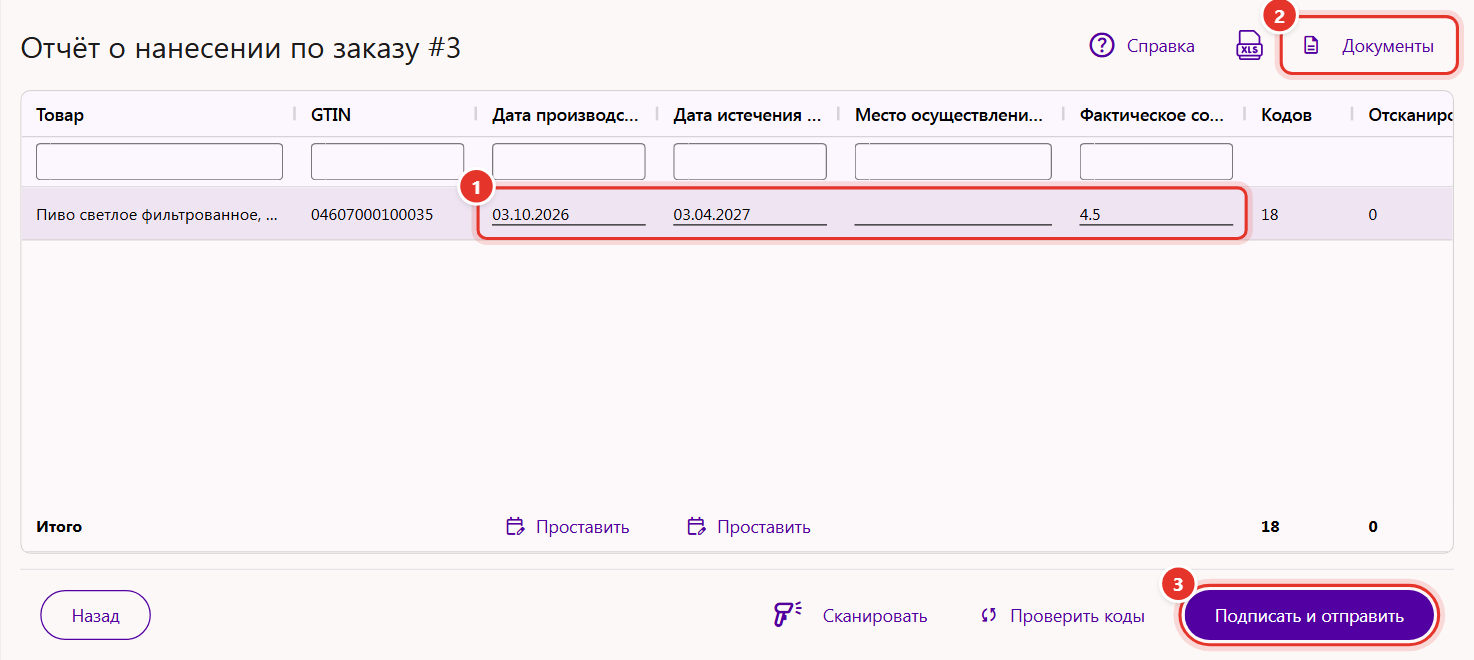Click Фактическое содержание column header
Screen dimensions: 1474x660
pos(1152,115)
